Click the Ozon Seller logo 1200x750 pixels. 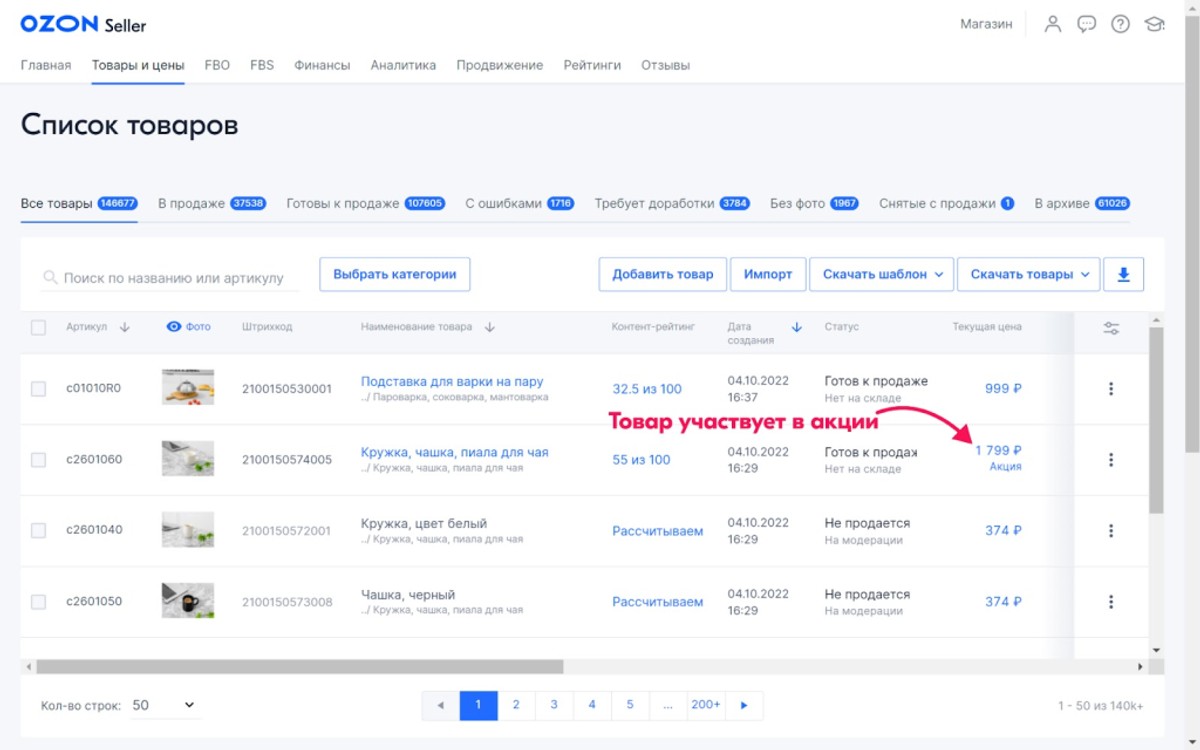pyautogui.click(x=83, y=24)
